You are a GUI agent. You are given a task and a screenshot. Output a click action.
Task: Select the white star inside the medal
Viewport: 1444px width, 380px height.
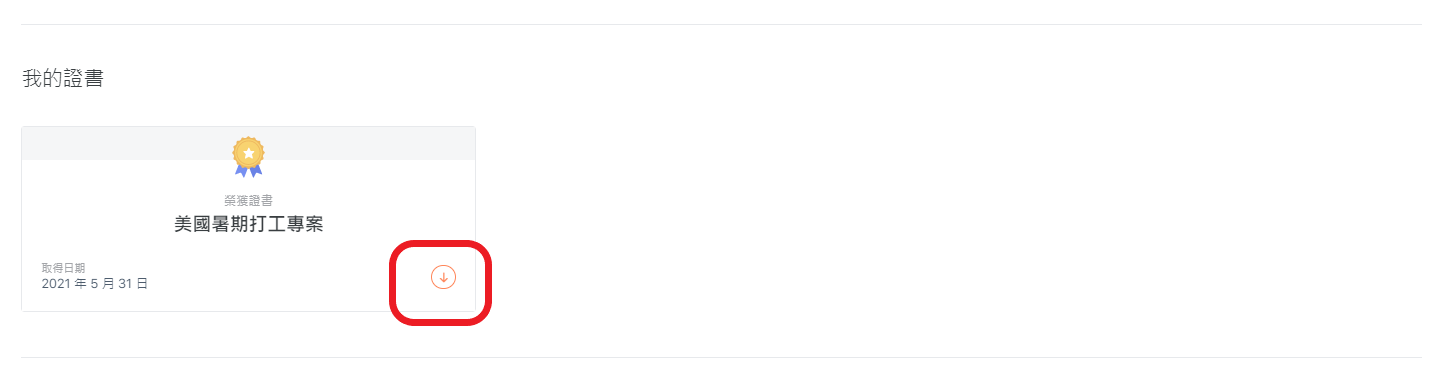tap(248, 153)
